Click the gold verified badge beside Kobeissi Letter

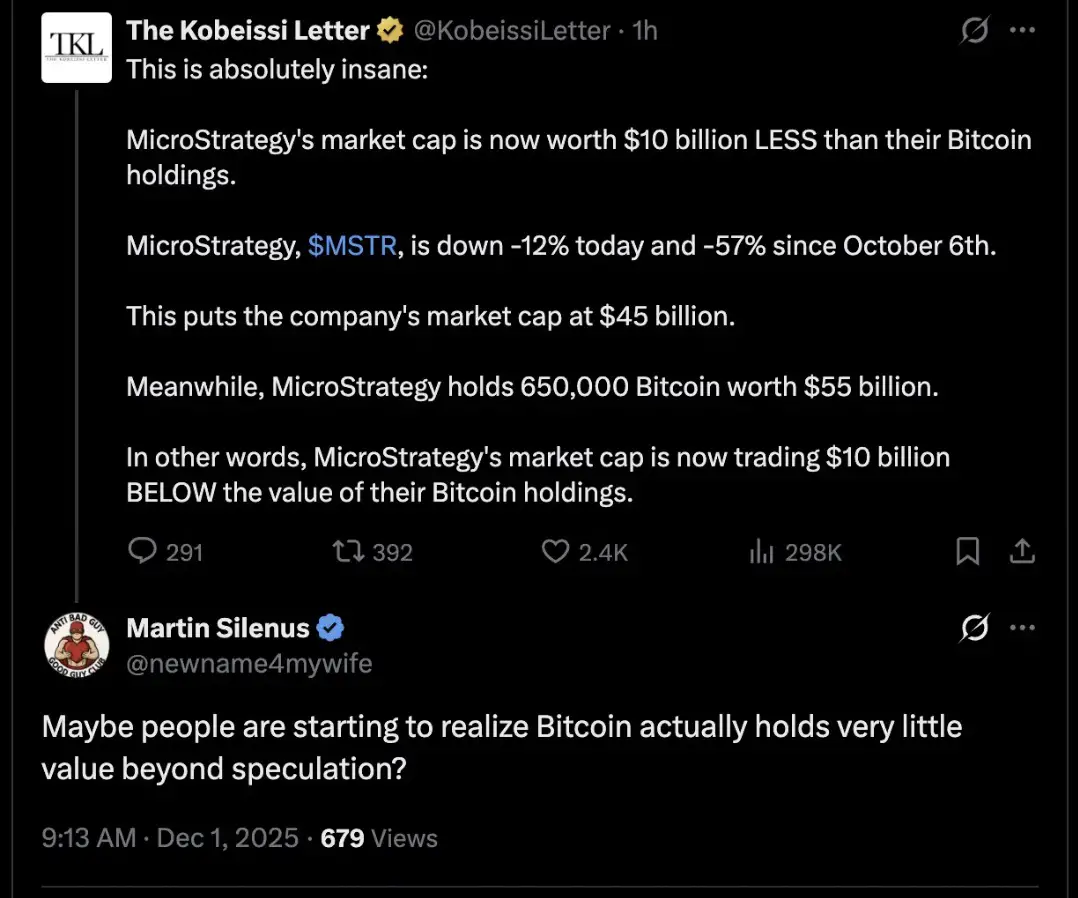(388, 31)
